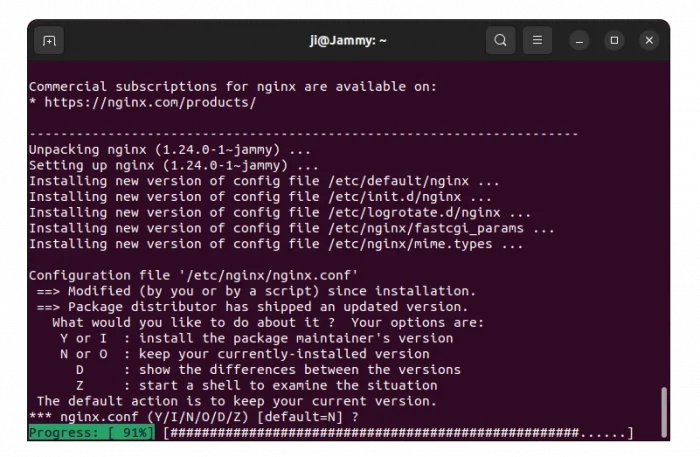Click the hash-mark progress bar
The height and width of the screenshot is (457, 700).
[398, 433]
